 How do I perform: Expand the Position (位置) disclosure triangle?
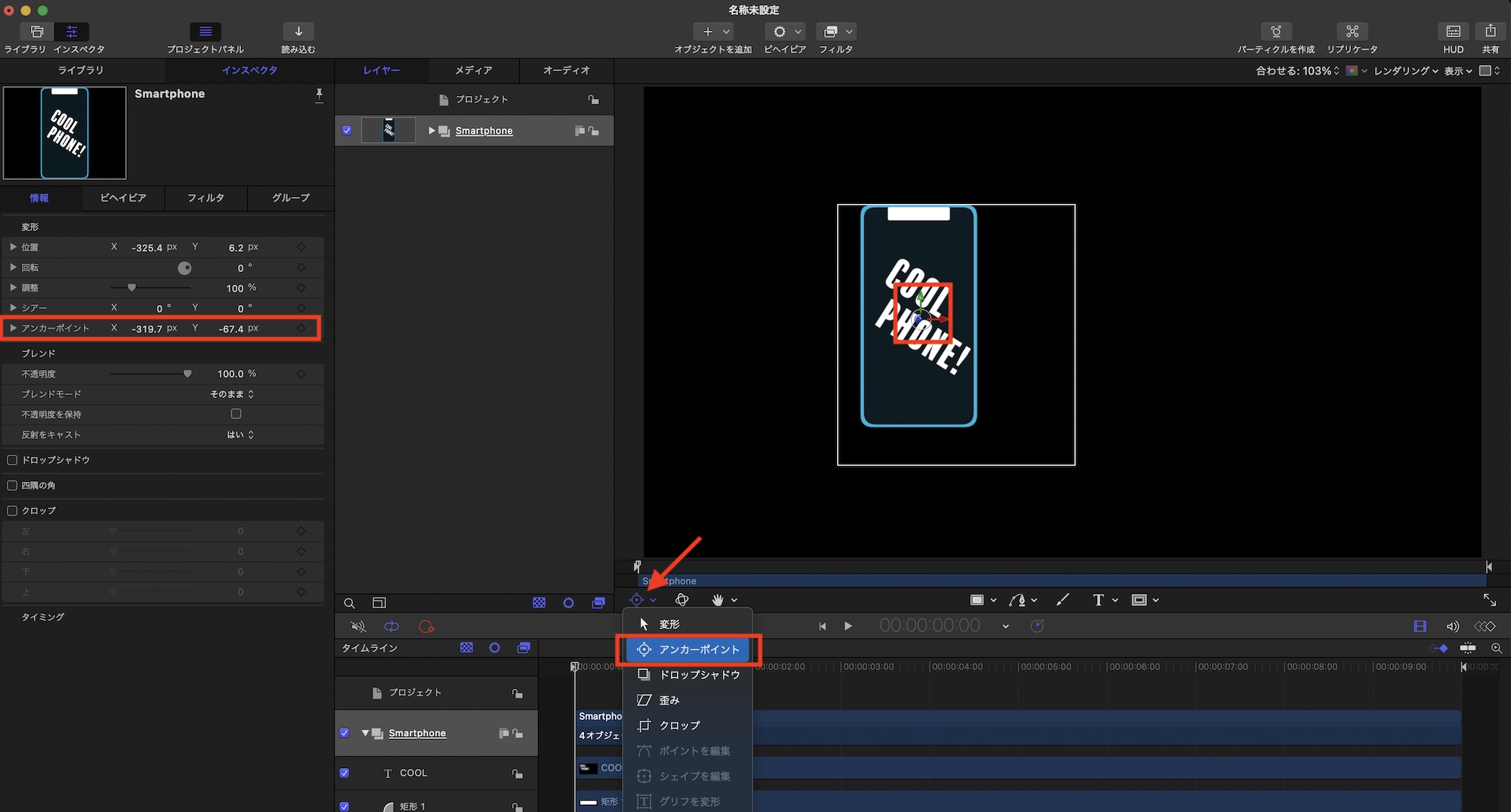coord(13,247)
